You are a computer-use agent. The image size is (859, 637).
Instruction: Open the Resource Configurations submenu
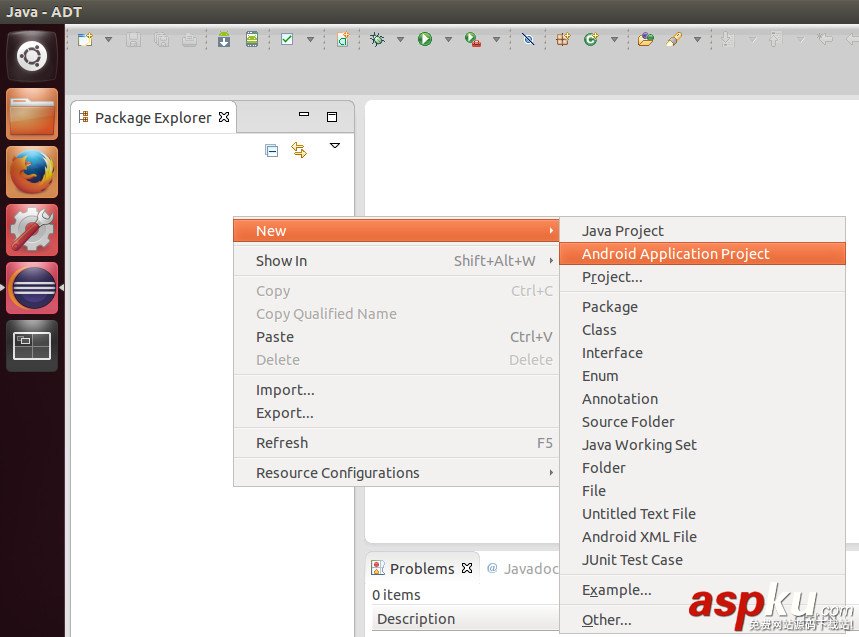[x=396, y=473]
